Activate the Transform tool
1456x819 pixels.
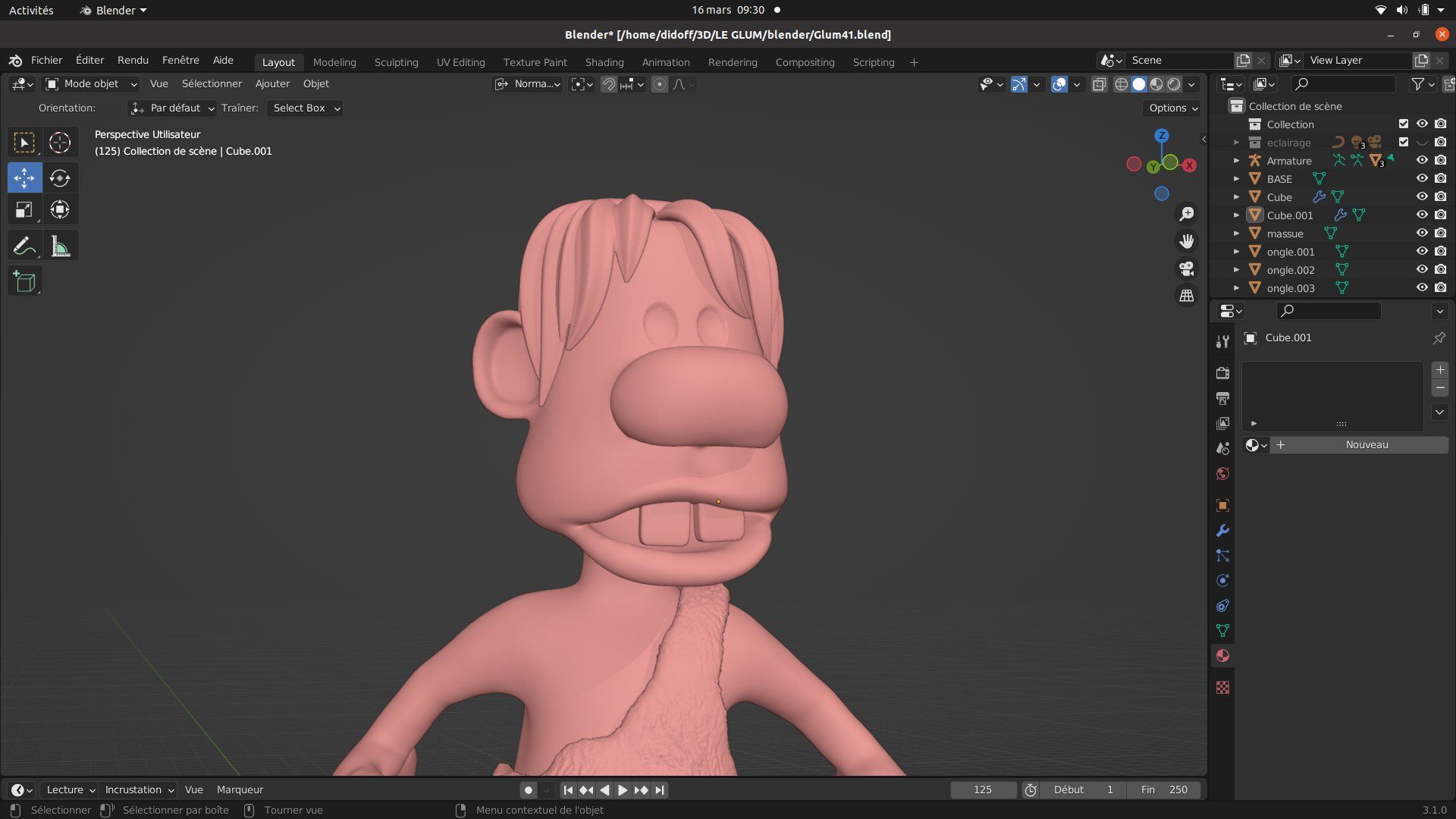point(60,210)
